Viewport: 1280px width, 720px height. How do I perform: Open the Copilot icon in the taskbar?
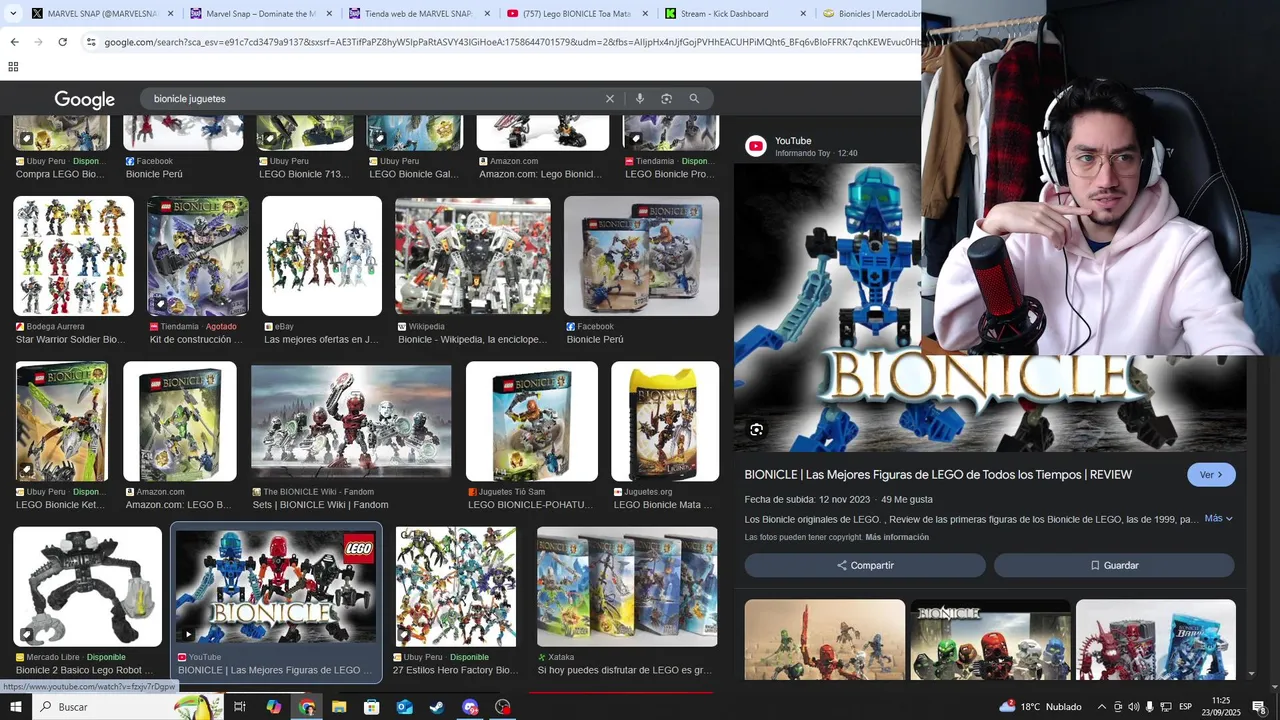(x=273, y=707)
